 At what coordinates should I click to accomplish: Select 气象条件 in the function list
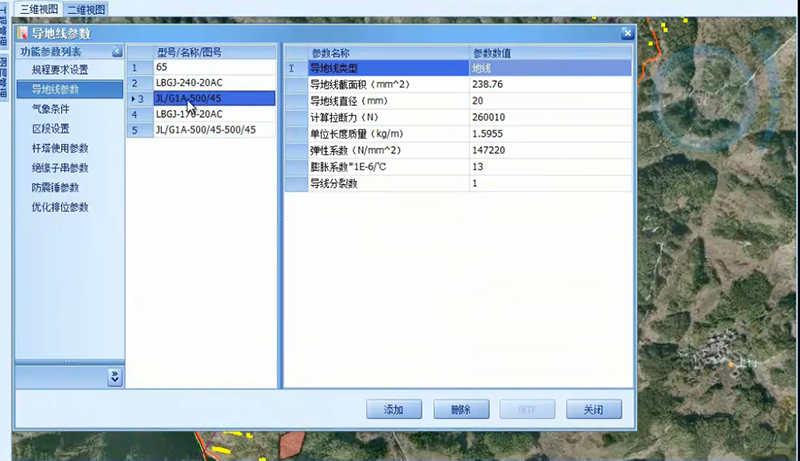(x=51, y=109)
